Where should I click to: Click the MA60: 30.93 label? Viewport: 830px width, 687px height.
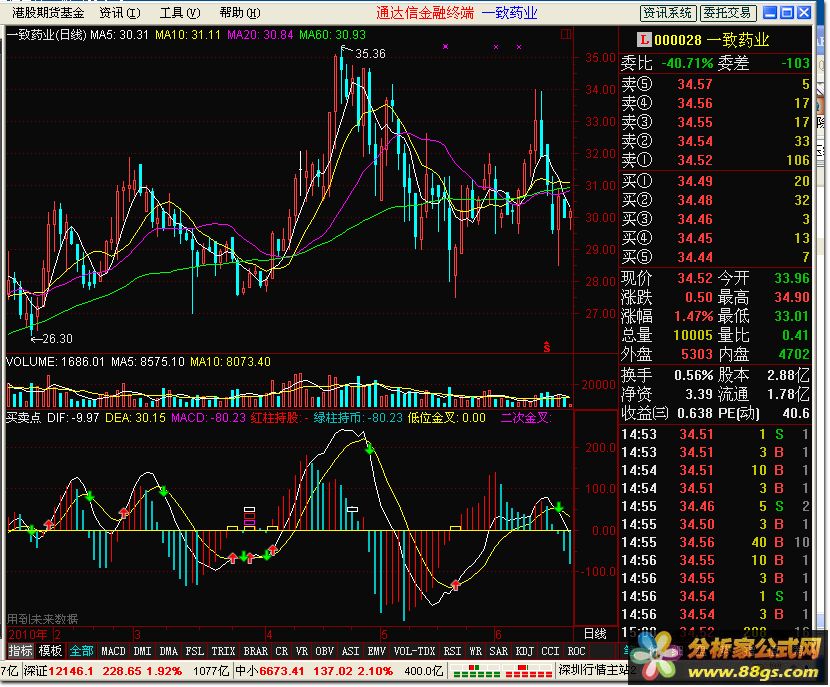coord(332,35)
